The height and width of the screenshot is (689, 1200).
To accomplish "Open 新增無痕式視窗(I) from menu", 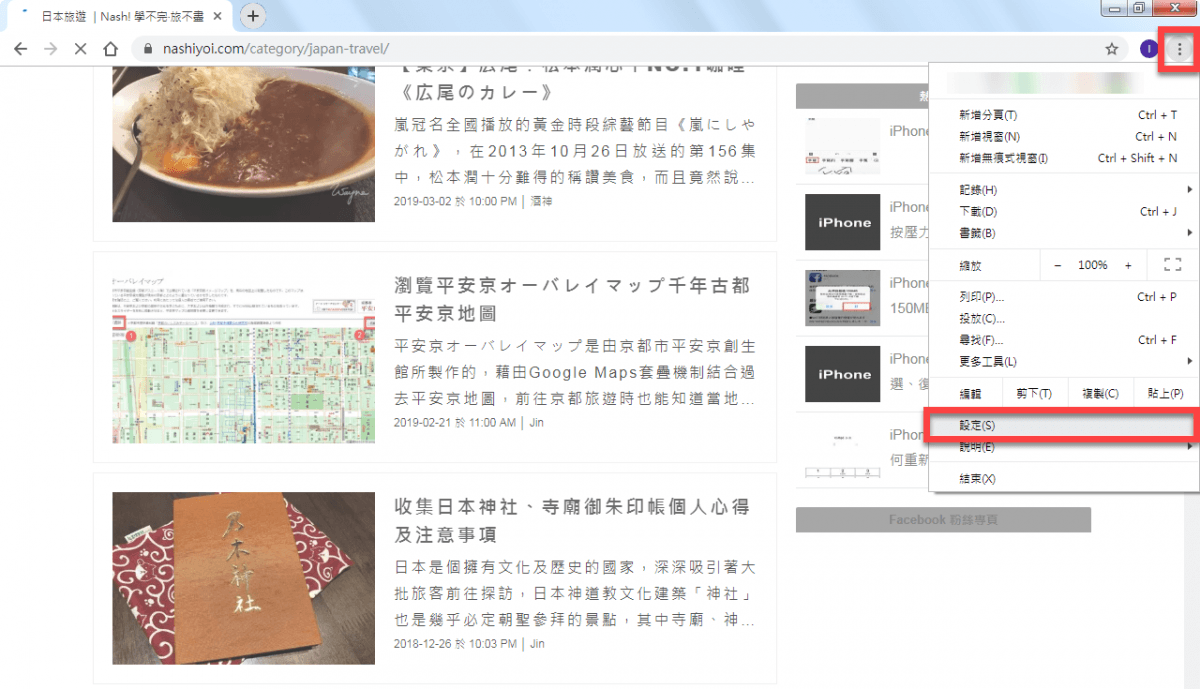I will [x=1064, y=158].
